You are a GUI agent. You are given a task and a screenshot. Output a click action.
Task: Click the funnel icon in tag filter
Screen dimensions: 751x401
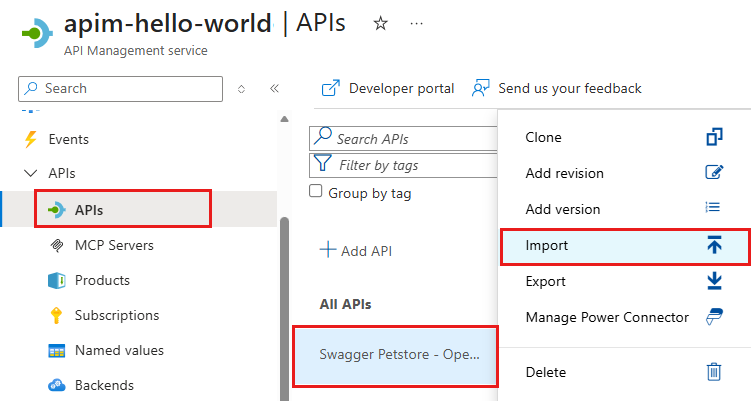click(322, 163)
